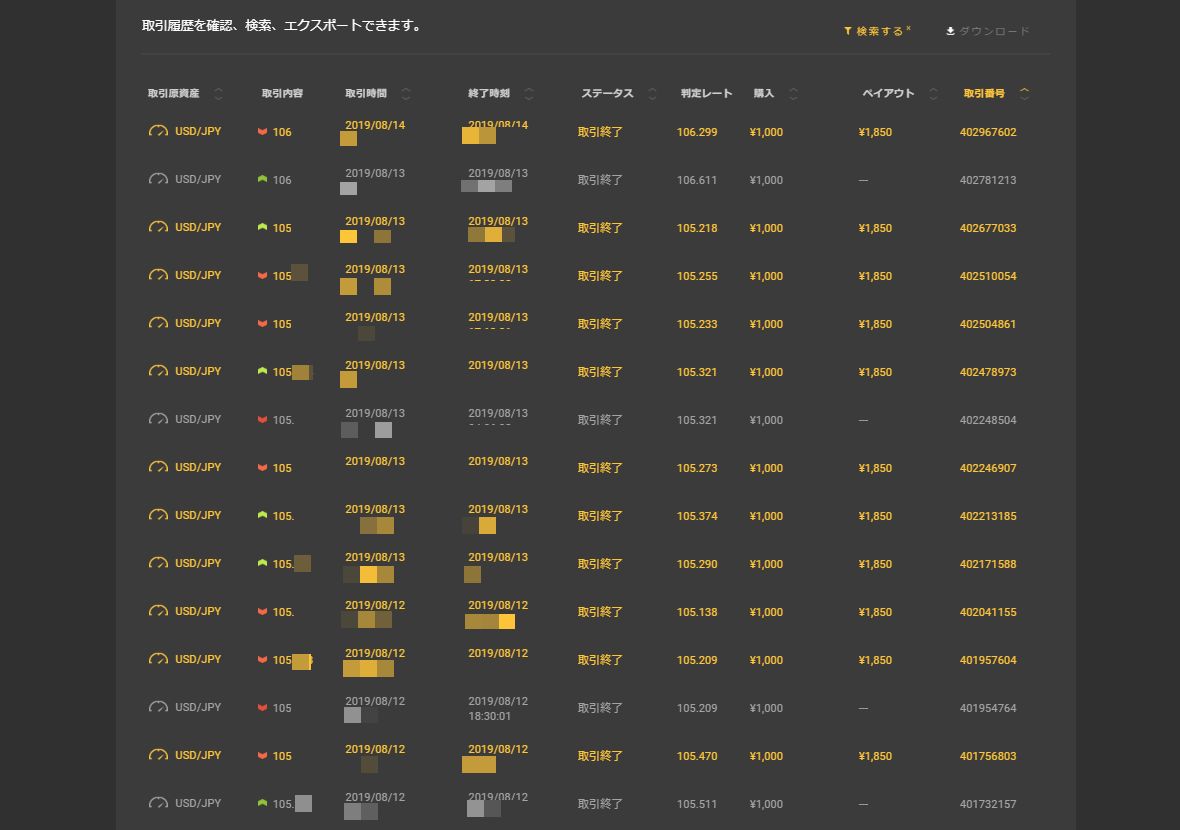Click the 取引内容 column header
1180x830 pixels.
pos(282,93)
